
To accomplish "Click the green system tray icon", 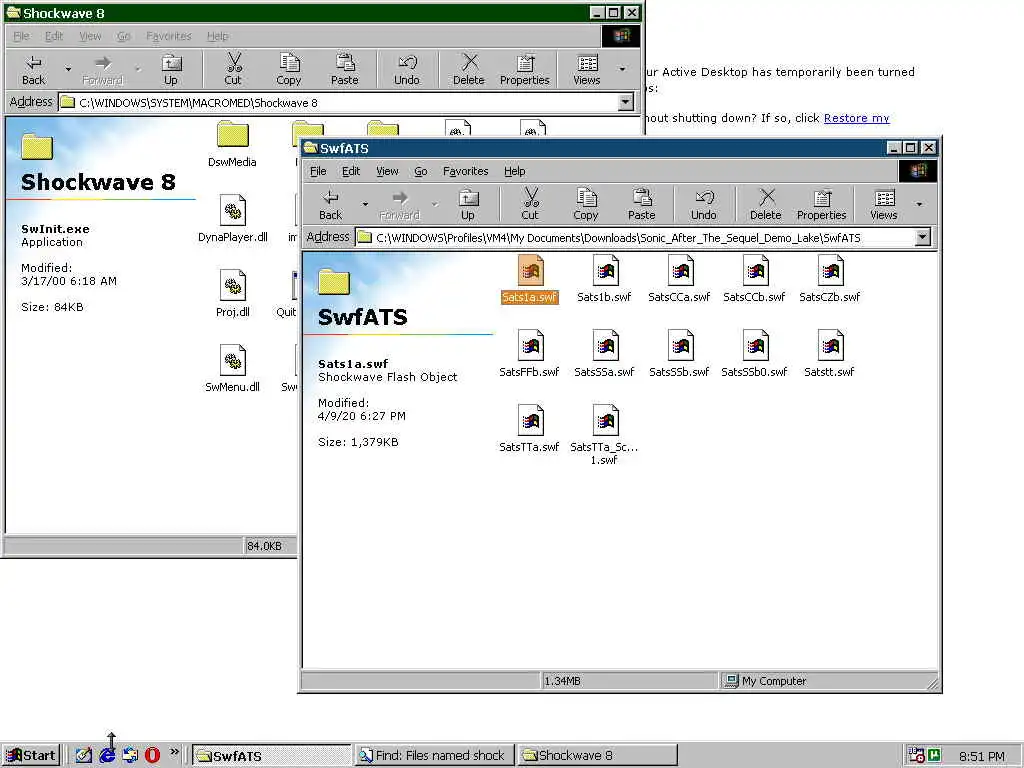I will point(934,755).
